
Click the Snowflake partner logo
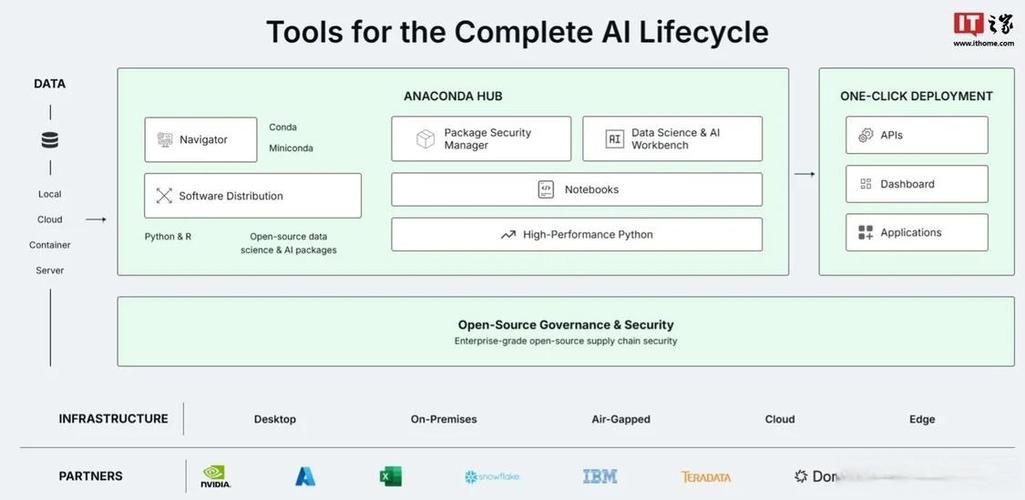[492, 477]
